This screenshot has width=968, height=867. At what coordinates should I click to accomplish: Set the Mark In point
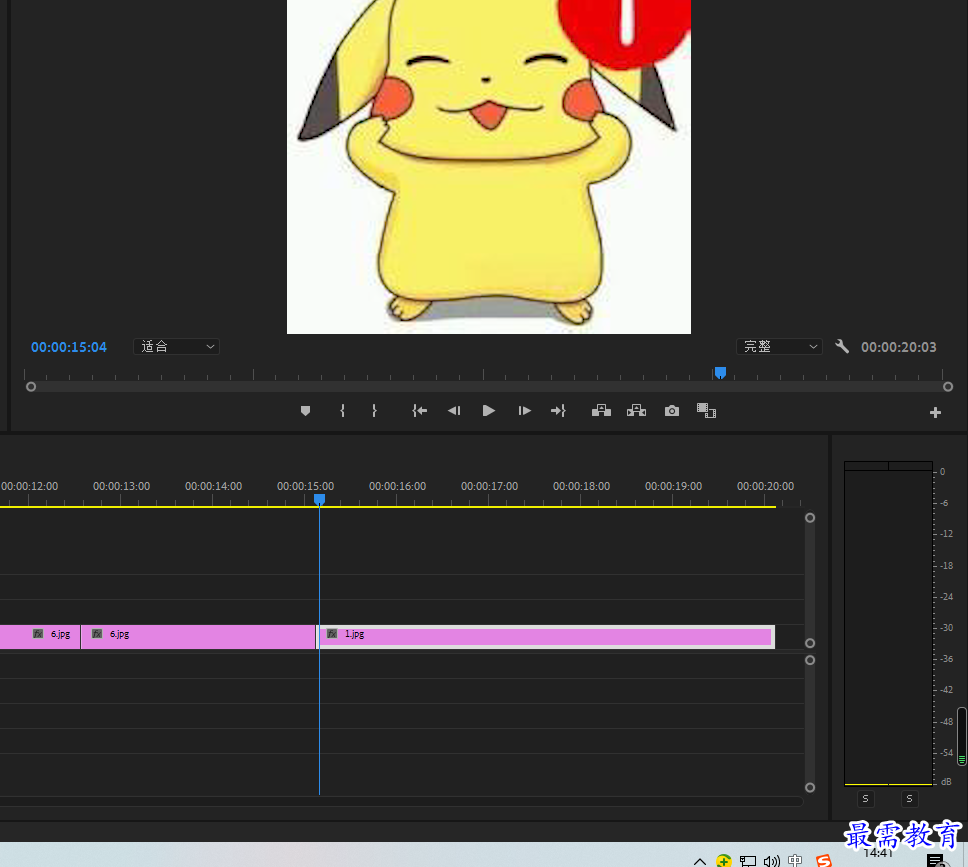click(x=343, y=411)
